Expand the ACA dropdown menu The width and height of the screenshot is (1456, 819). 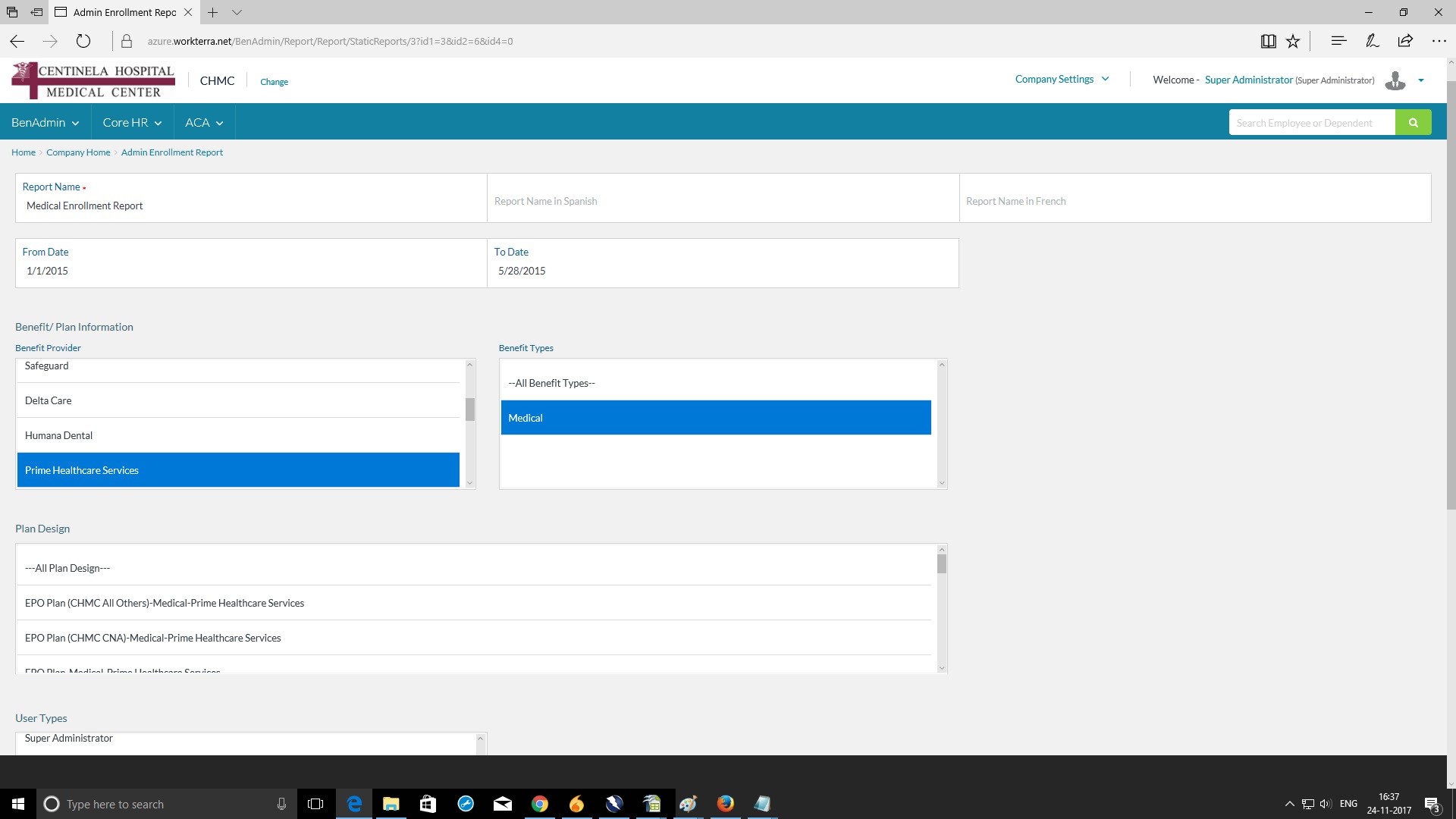click(204, 122)
